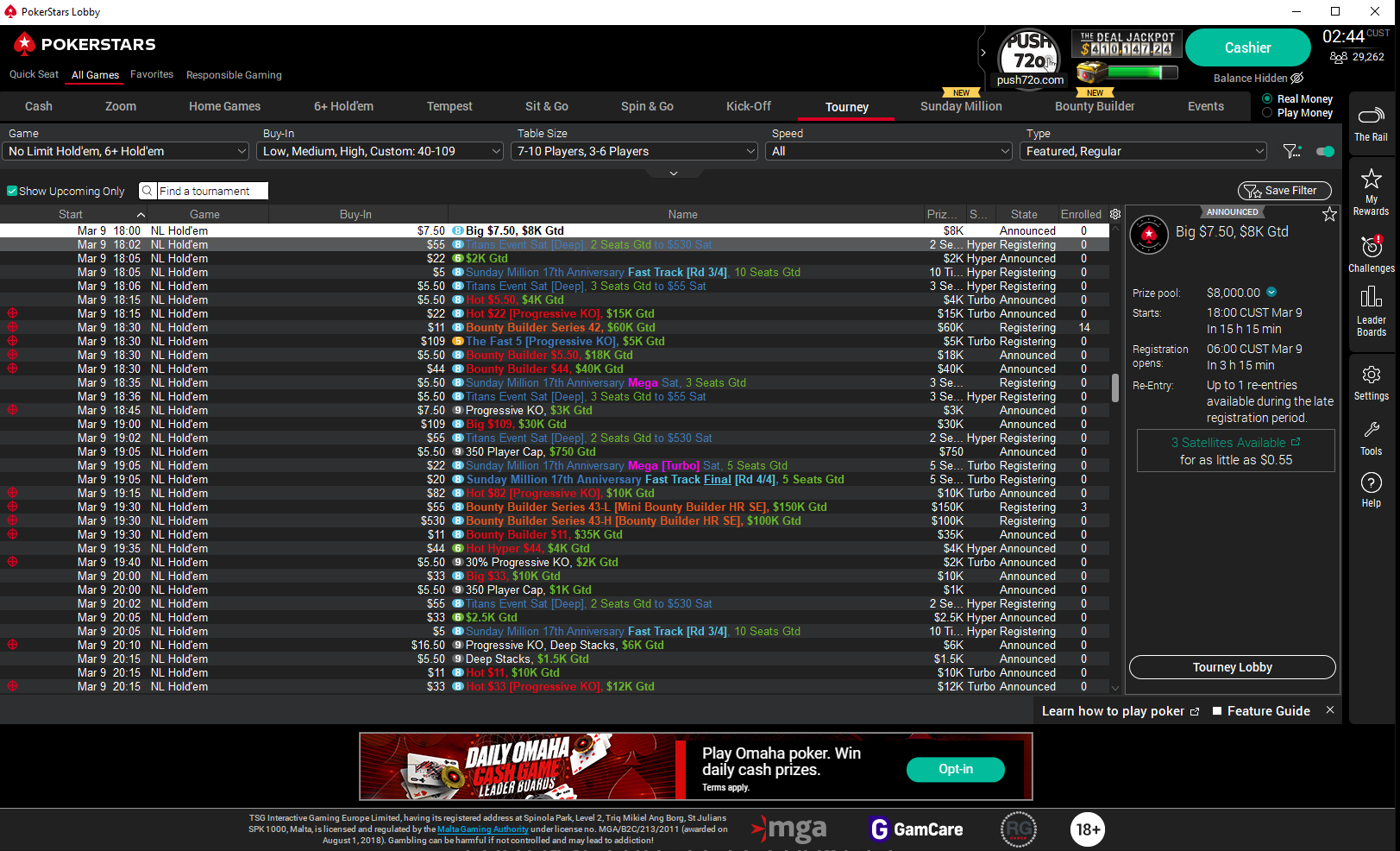Click the 18+ badge
The height and width of the screenshot is (851, 1400).
click(1088, 829)
